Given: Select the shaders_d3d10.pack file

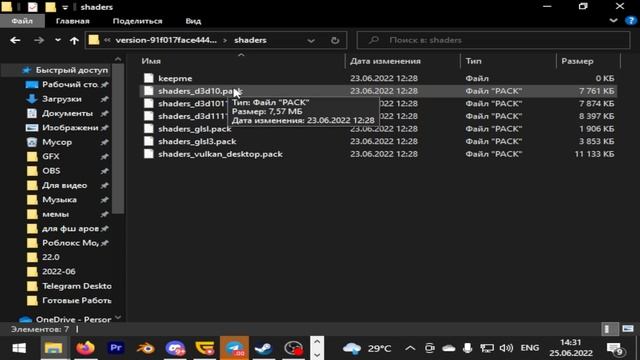Looking at the screenshot, I should 200,91.
